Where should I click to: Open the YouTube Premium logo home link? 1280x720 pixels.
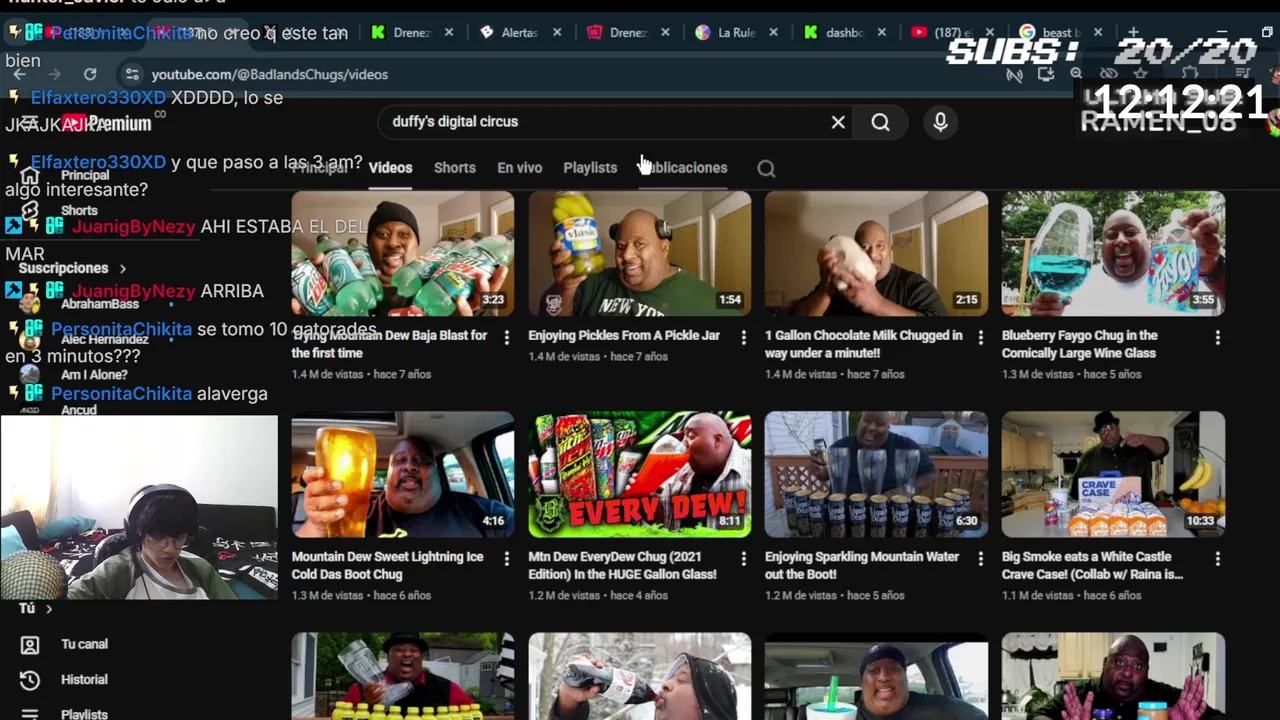click(x=108, y=123)
